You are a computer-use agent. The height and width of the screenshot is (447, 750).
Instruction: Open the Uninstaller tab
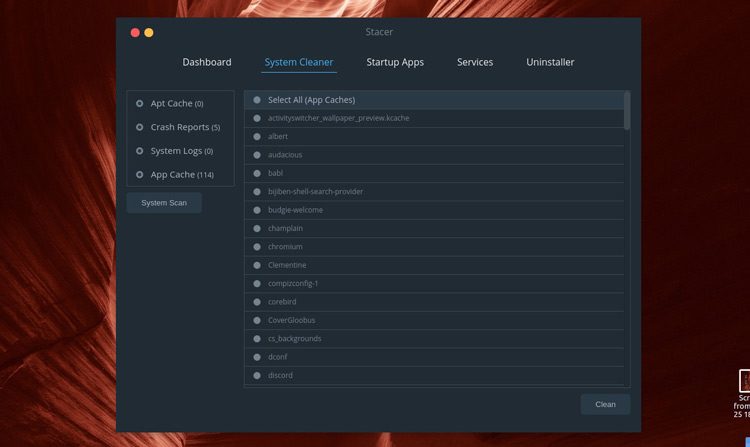[550, 62]
